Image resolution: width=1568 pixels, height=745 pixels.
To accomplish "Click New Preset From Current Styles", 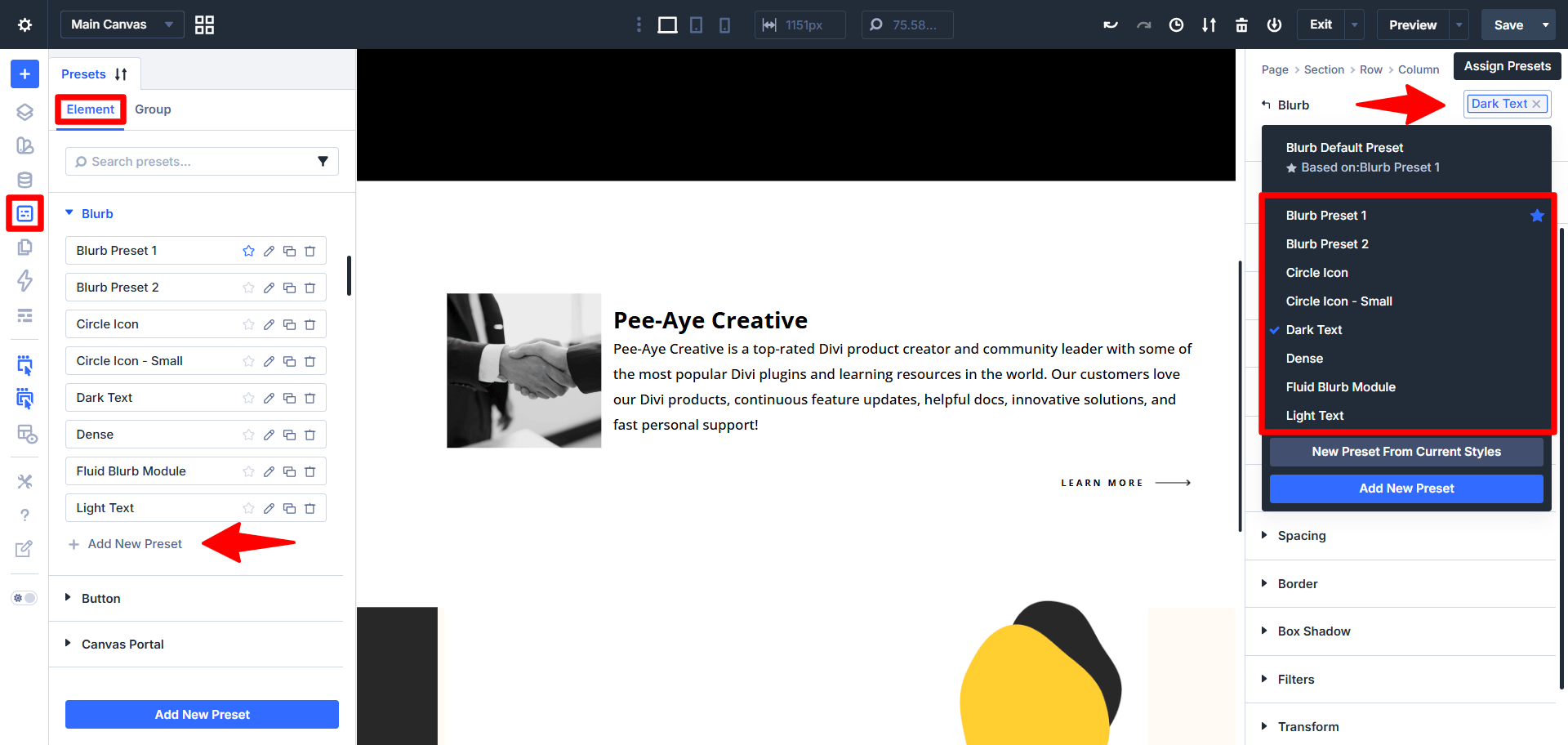I will pyautogui.click(x=1406, y=452).
